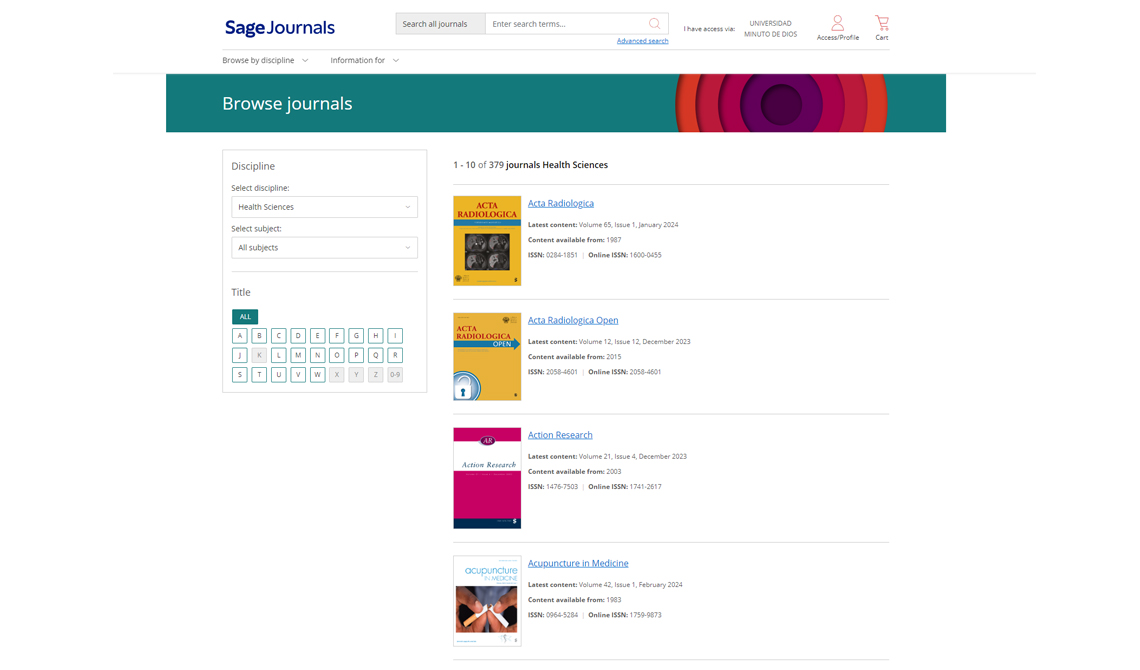Filter titles by letter B

click(x=259, y=336)
